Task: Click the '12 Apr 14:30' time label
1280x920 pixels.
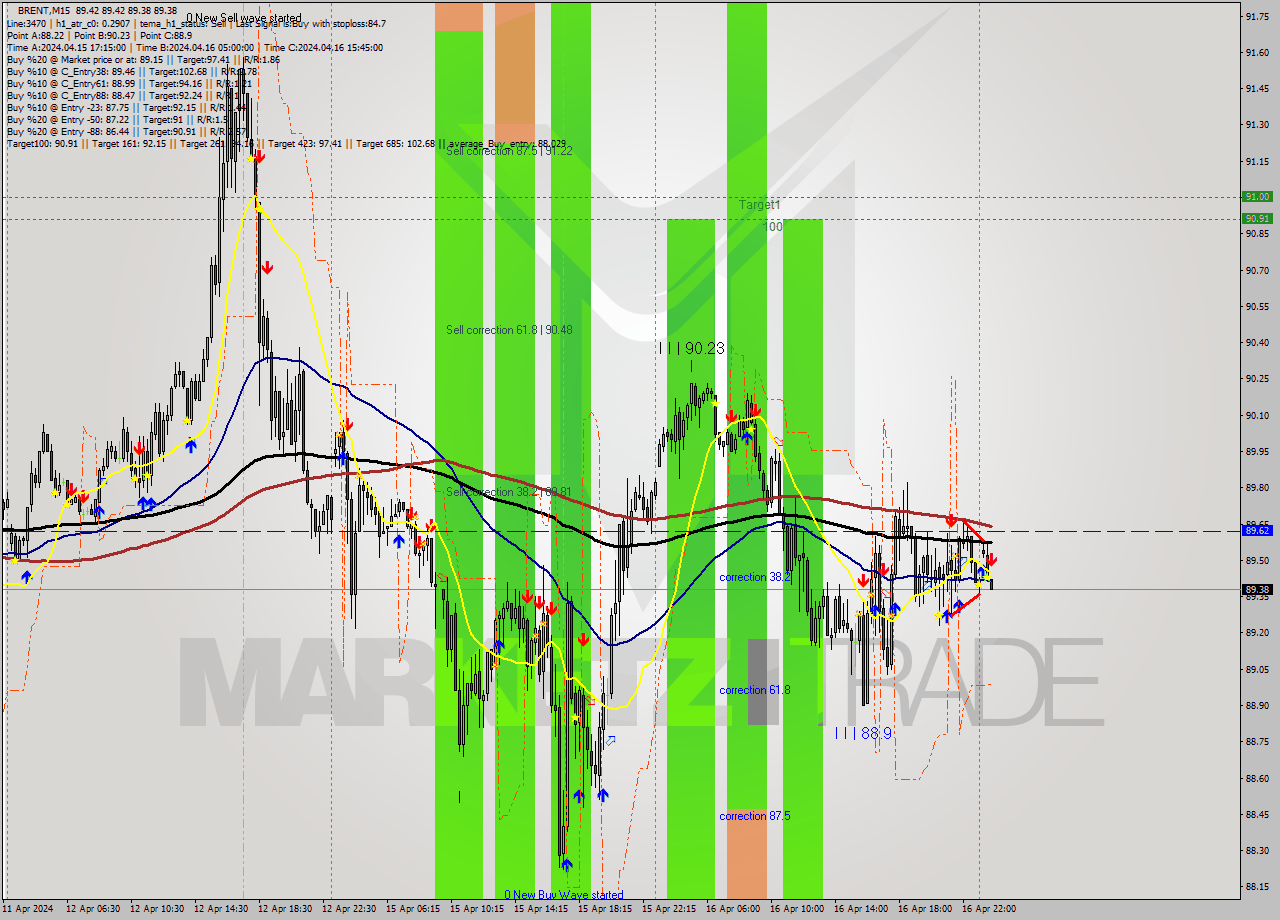Action: [x=221, y=909]
